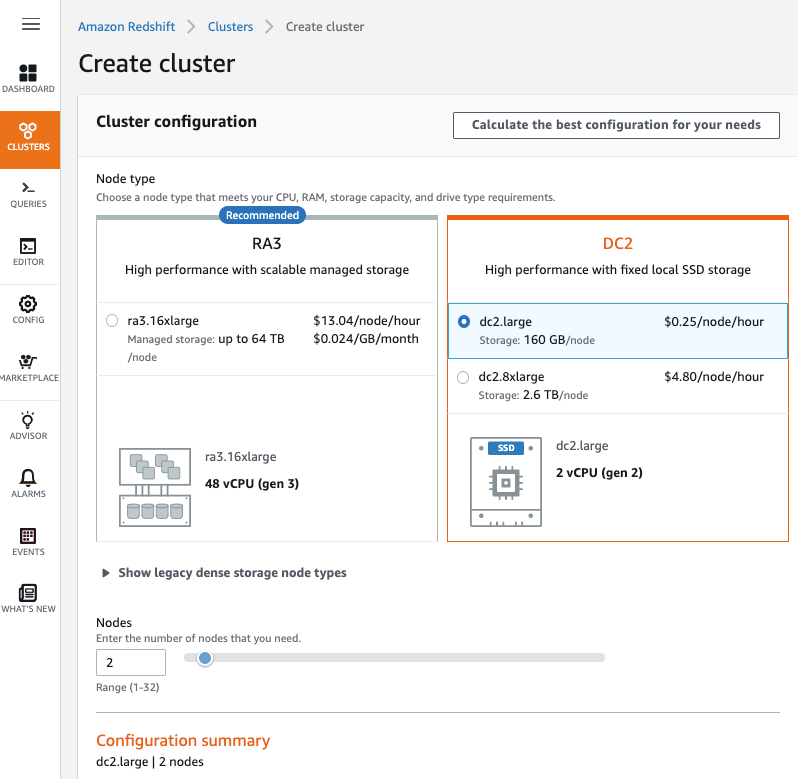This screenshot has width=798, height=779.
Task: Open the query Editor icon
Action: 28,246
